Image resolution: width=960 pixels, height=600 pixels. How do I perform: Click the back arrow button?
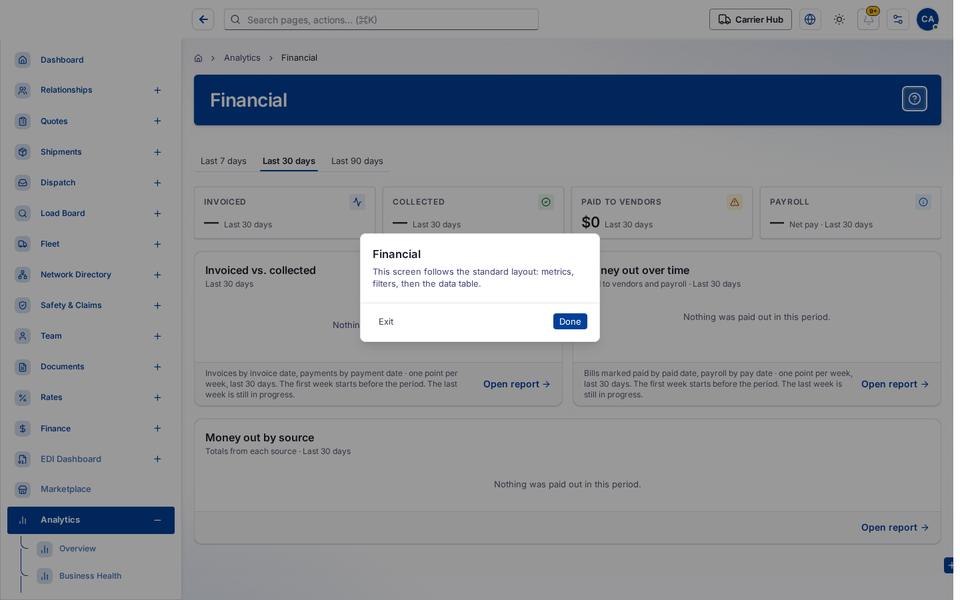pyautogui.click(x=203, y=20)
